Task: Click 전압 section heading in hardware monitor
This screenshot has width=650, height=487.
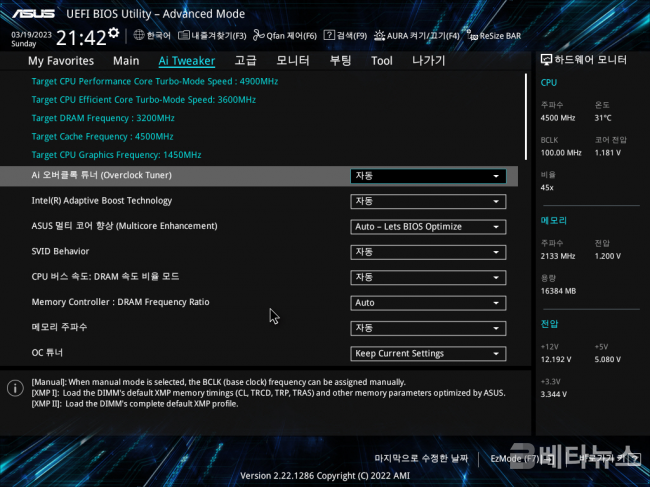Action: click(x=549, y=324)
